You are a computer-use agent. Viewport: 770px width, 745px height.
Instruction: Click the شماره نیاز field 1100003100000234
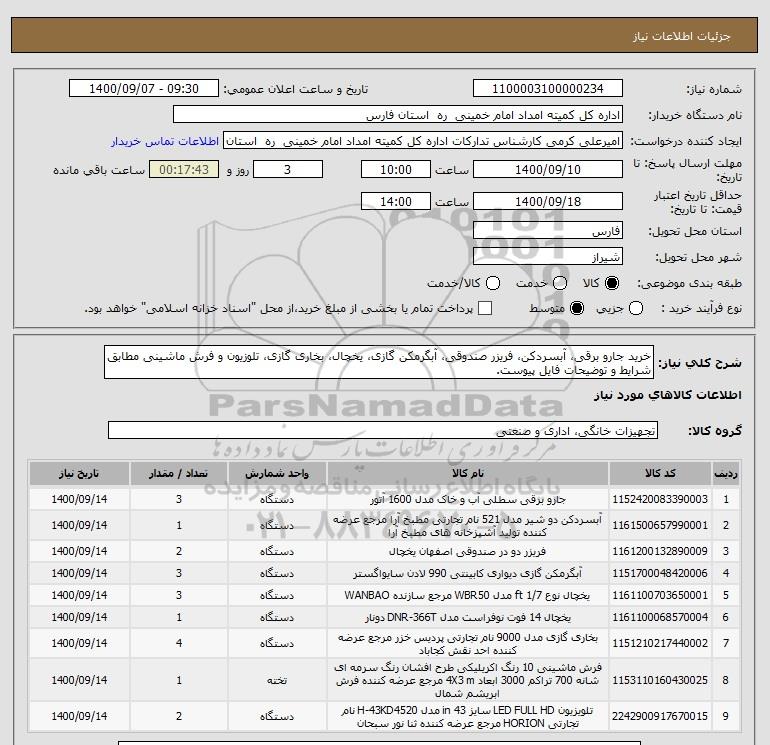548,89
